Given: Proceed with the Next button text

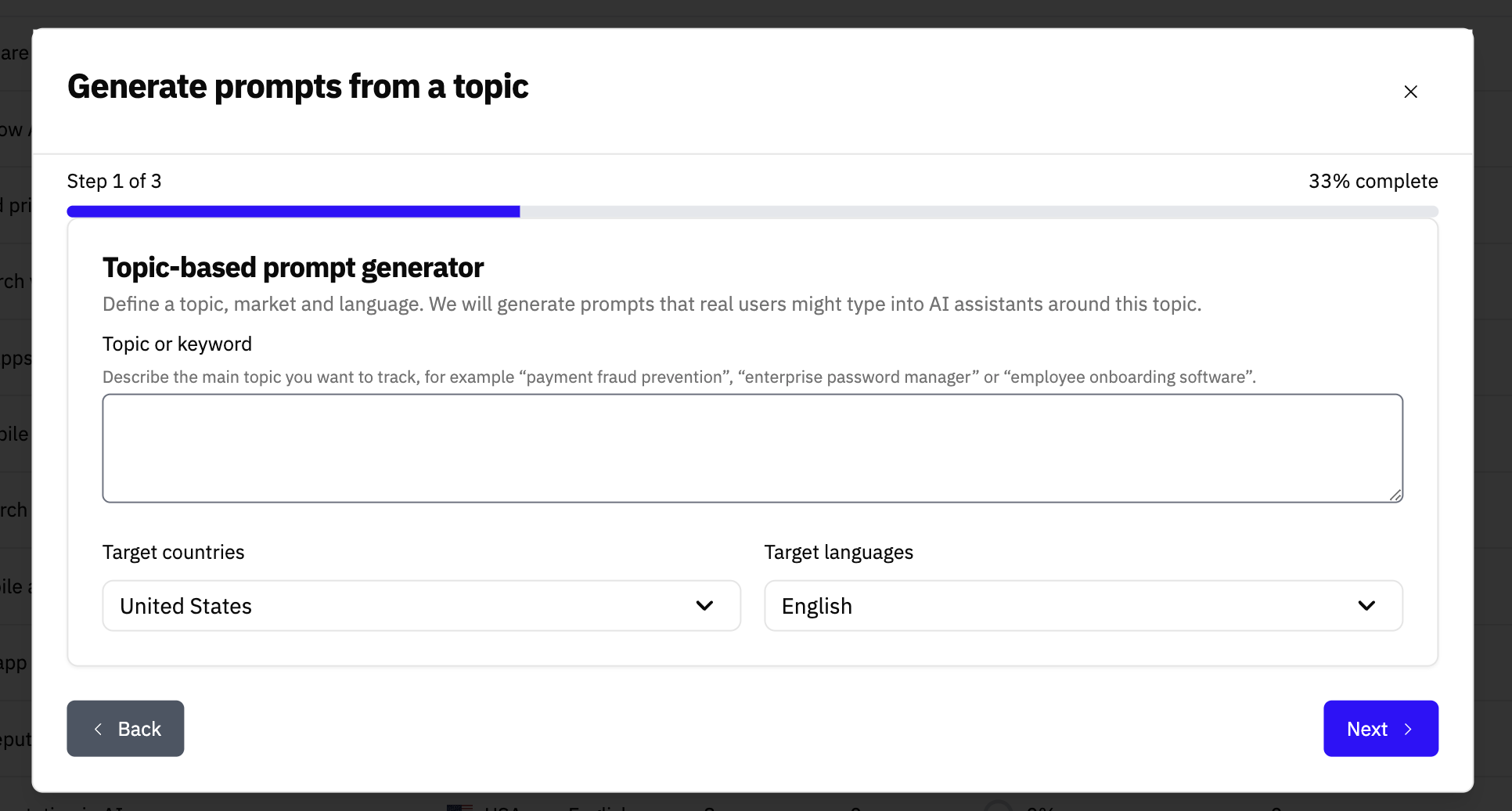Looking at the screenshot, I should click(1366, 729).
